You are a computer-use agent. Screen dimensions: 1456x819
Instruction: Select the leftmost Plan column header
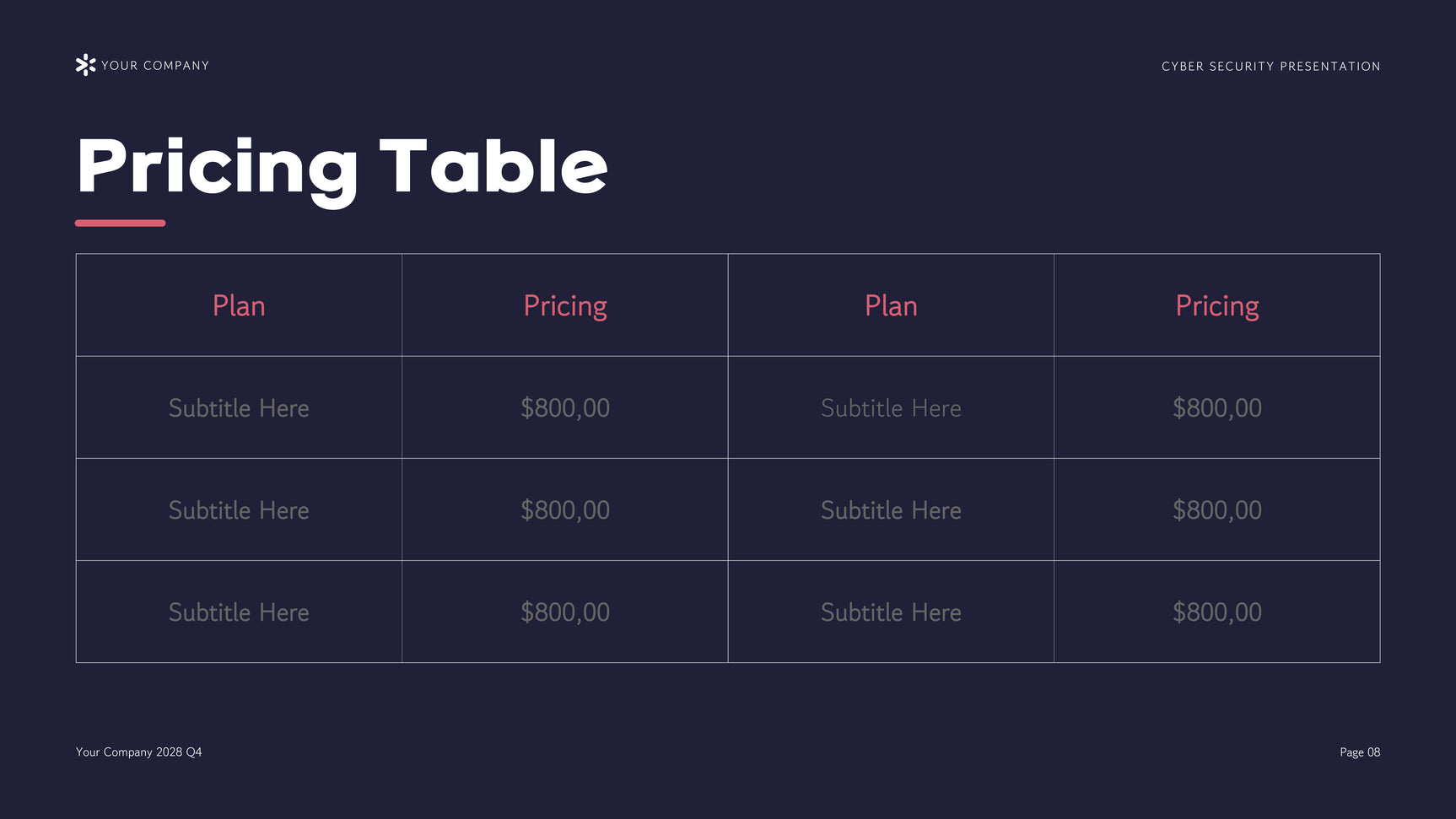[x=239, y=306]
